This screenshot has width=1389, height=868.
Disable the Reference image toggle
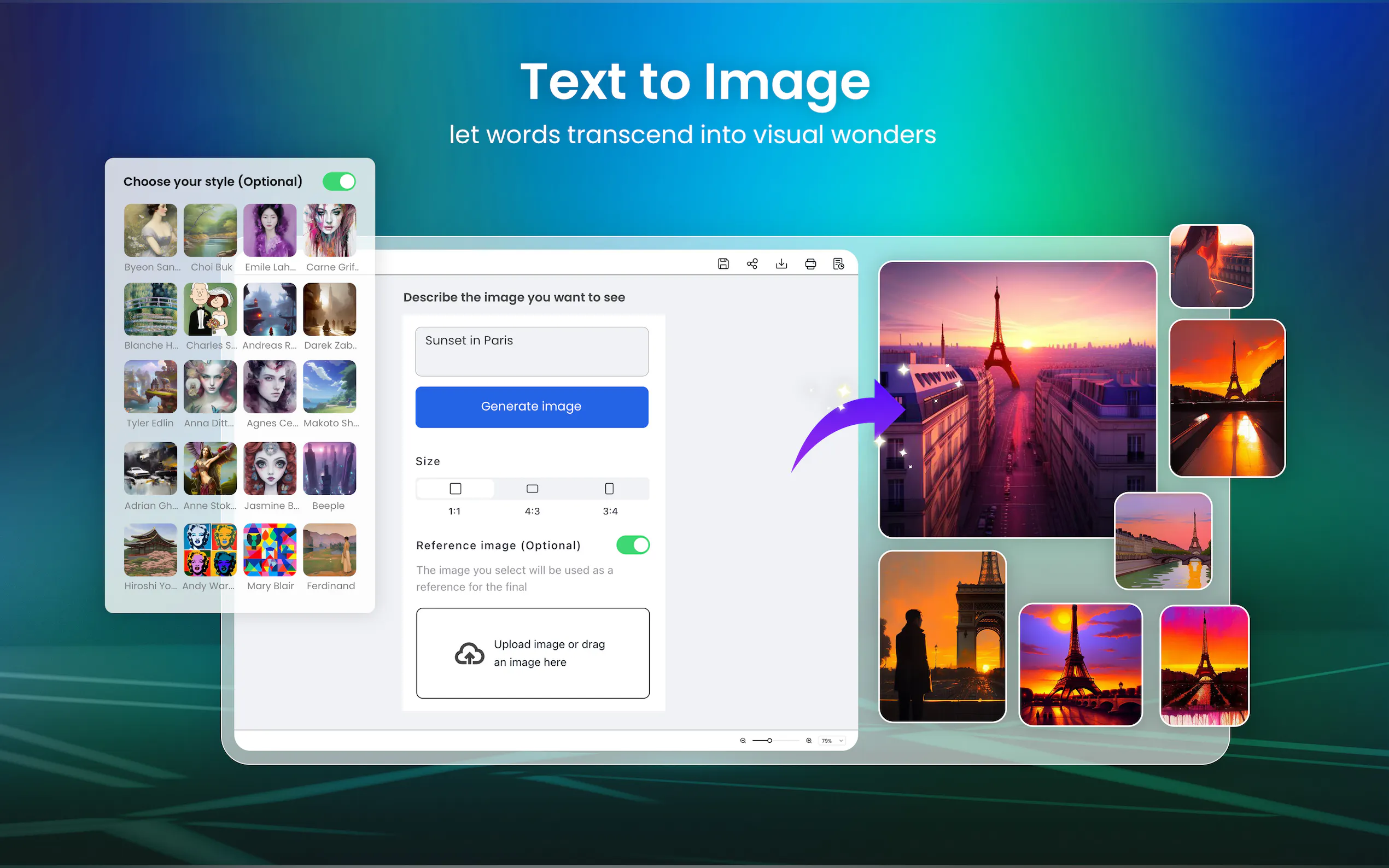[632, 545]
